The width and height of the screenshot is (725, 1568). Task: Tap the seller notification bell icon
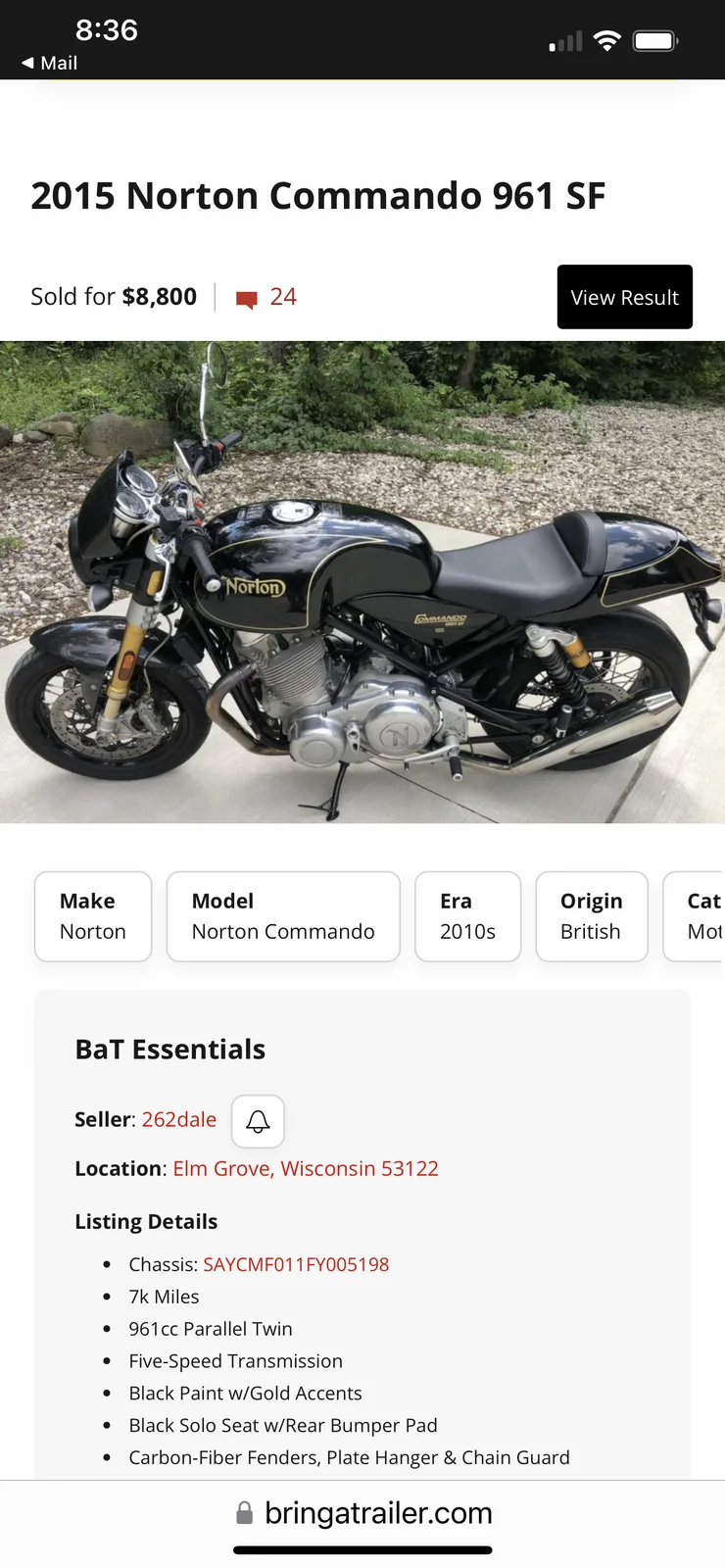[x=258, y=1121]
